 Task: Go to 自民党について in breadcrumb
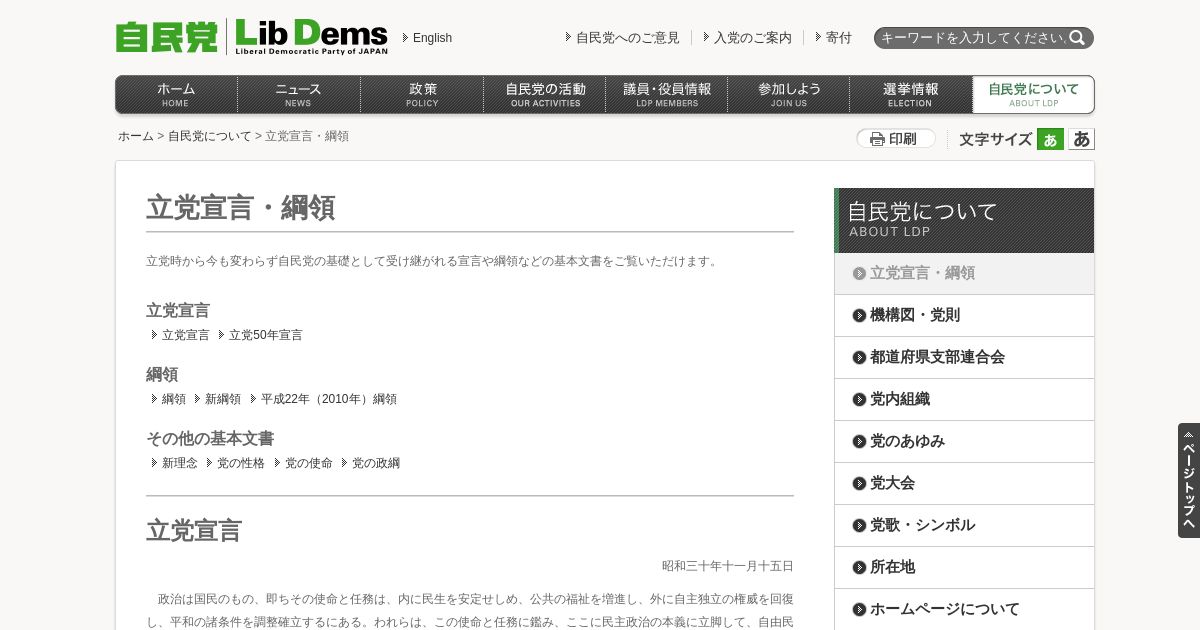(x=209, y=136)
